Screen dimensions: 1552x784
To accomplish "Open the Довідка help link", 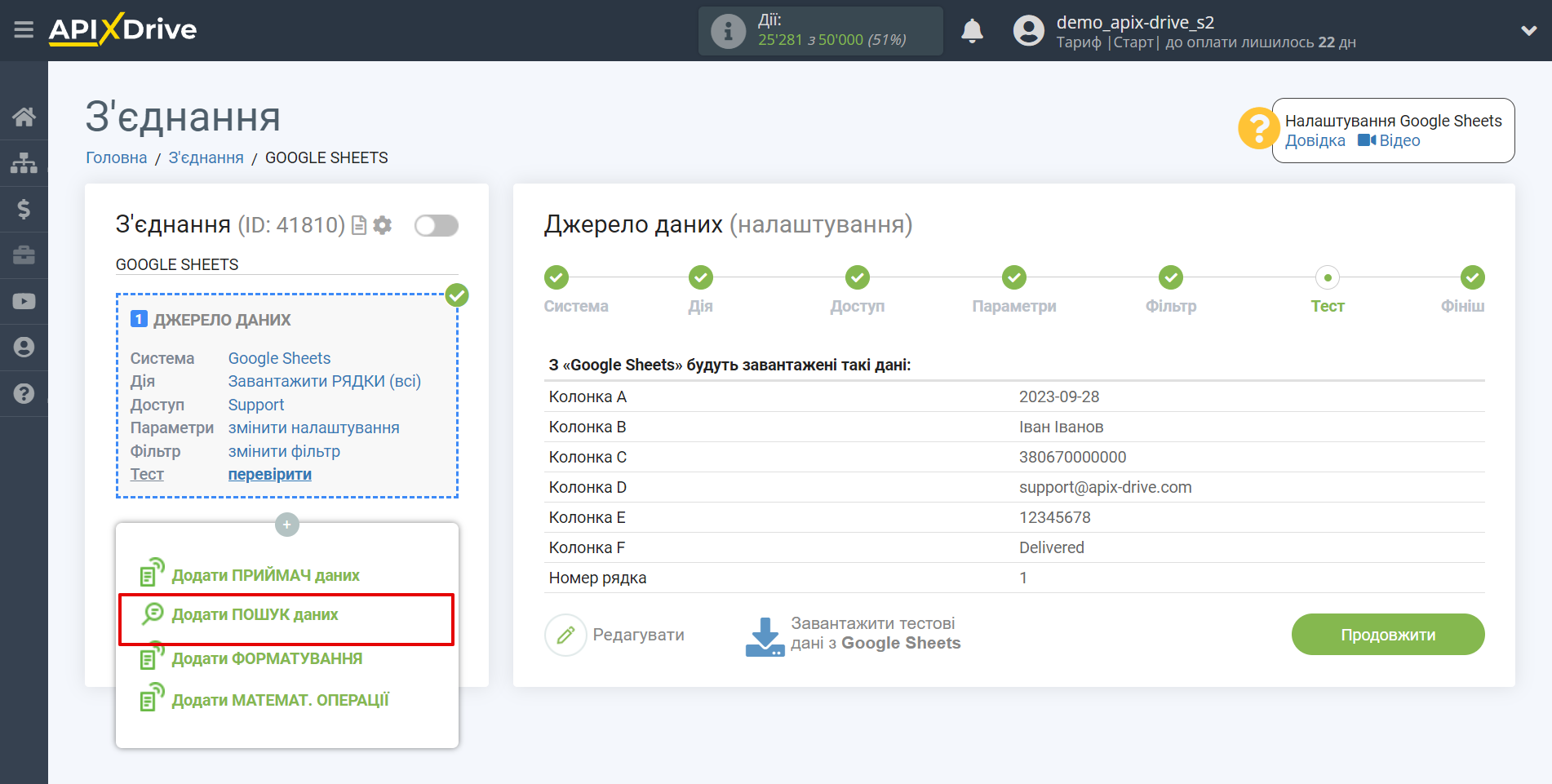I will 1315,140.
